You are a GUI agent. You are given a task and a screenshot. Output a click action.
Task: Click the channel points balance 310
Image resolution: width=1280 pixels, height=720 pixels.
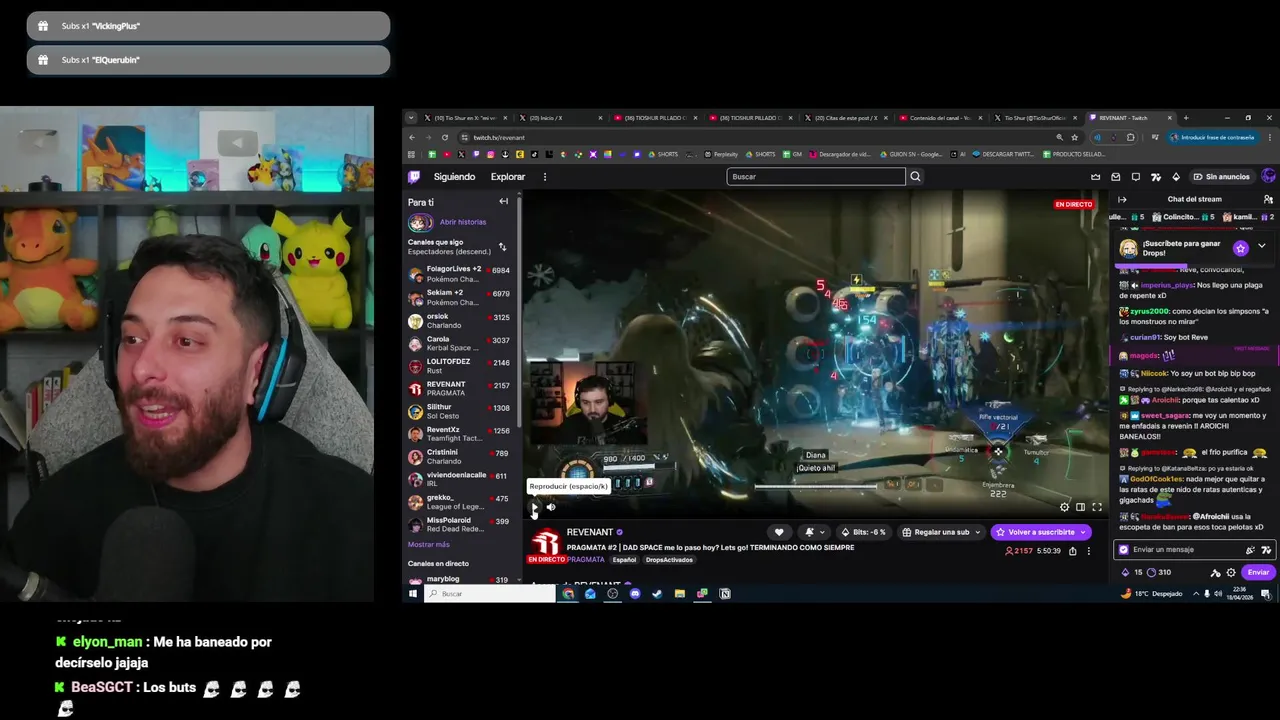[1158, 572]
